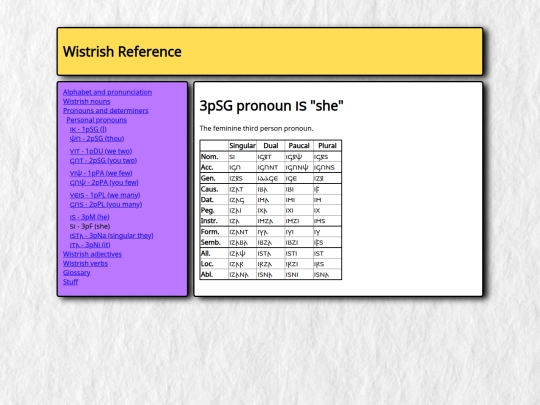The image size is (540, 405).
Task: Click the Loc. row label
Action: click(214, 264)
